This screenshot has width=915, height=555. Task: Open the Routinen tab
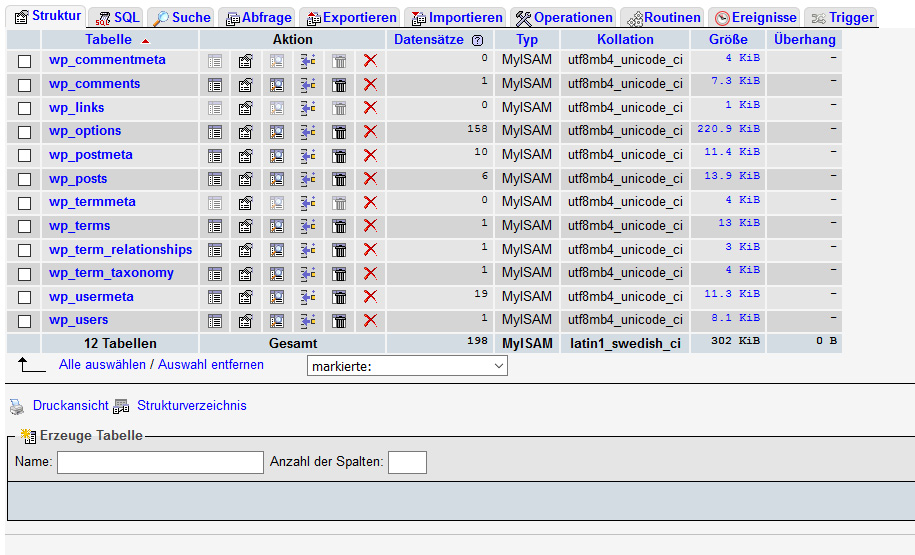(x=663, y=18)
